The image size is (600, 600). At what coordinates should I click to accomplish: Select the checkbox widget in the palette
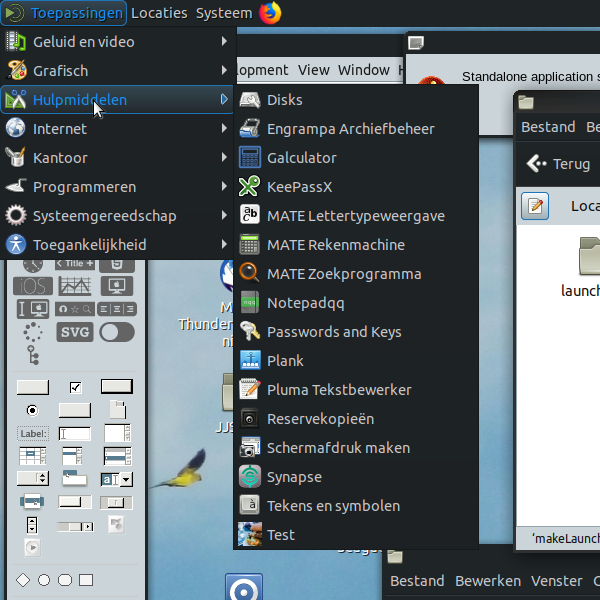pyautogui.click(x=76, y=387)
